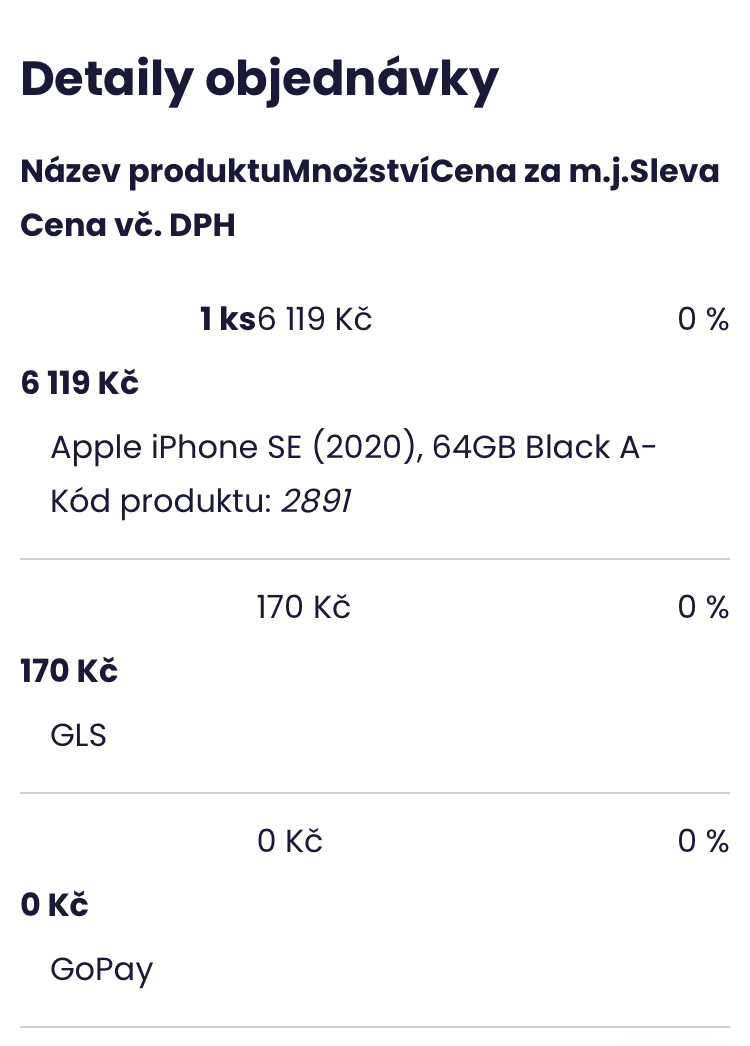Click the bold 0 Kč payment total

coord(55,905)
